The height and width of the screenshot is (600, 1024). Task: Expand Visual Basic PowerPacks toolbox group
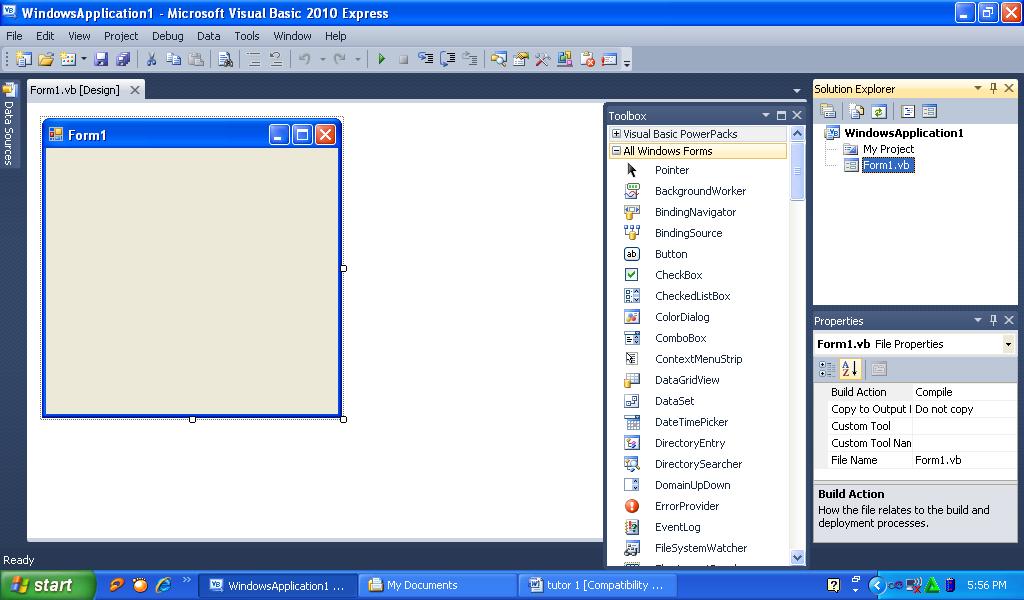click(616, 133)
